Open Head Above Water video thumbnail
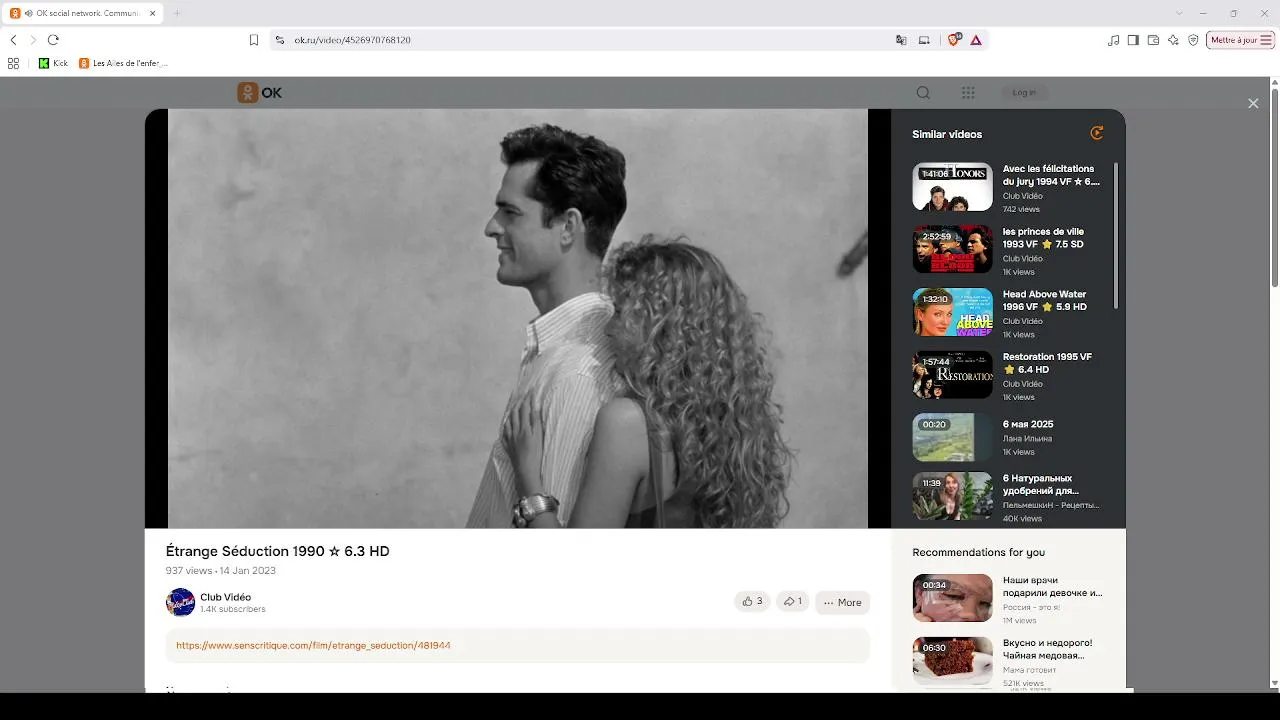1280x720 pixels. 952,312
